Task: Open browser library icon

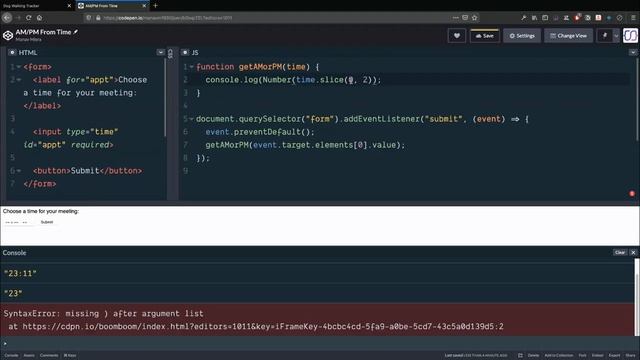Action: click(534, 18)
